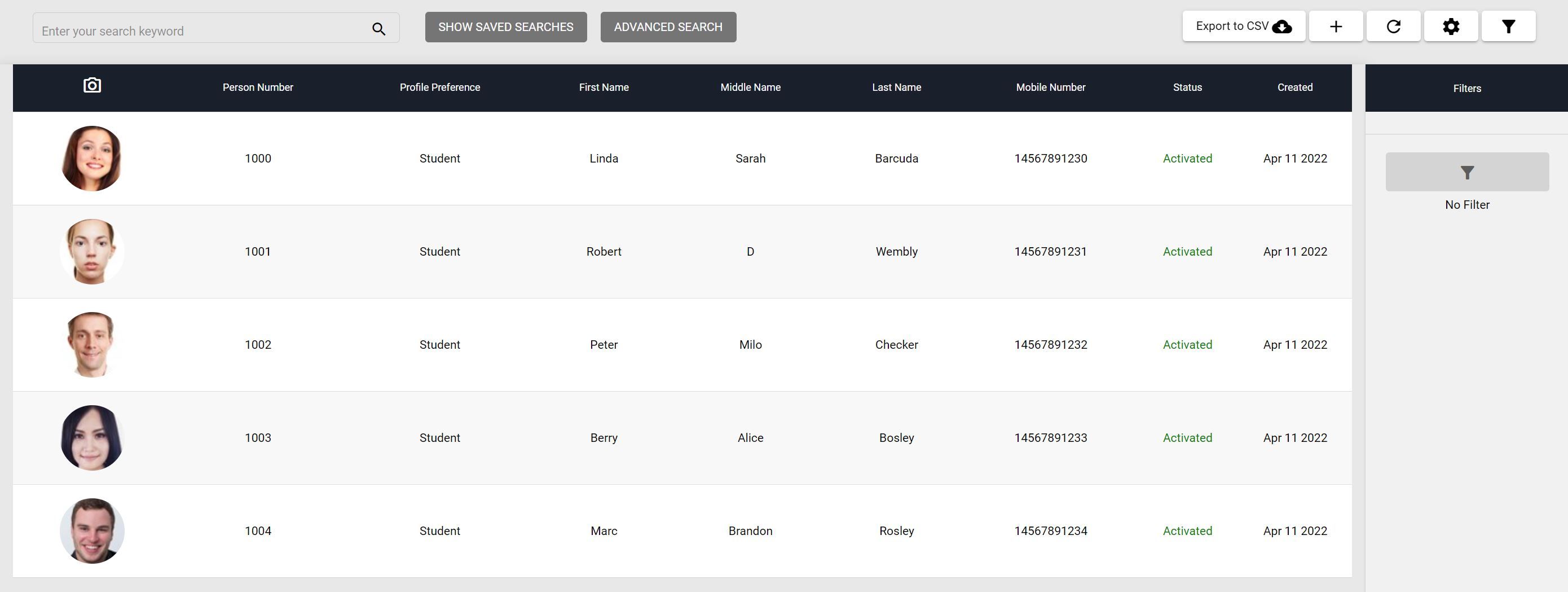
Task: Open Marc Rosley's profile photo
Action: (x=92, y=531)
